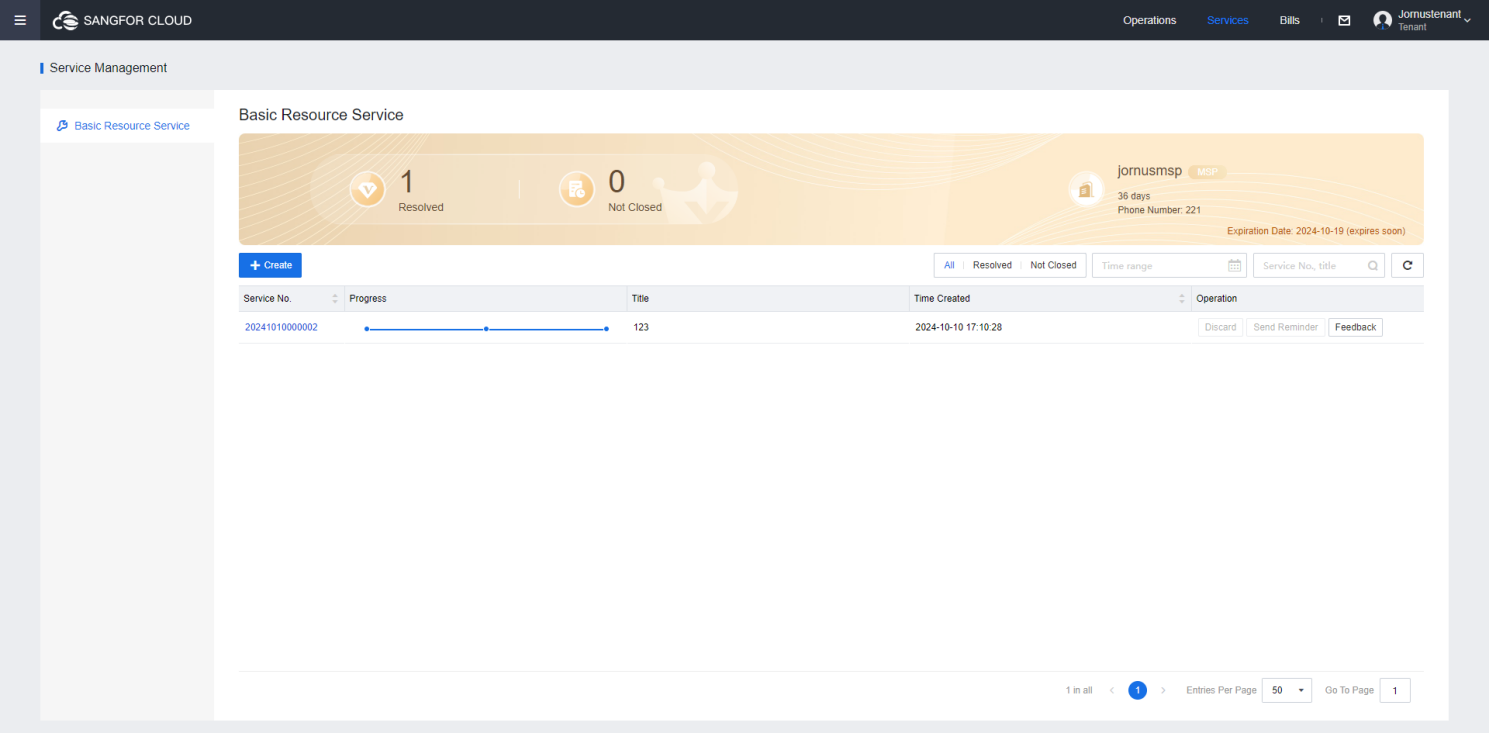The height and width of the screenshot is (733, 1489).
Task: Give Feedback on the ticket
Action: (1355, 327)
